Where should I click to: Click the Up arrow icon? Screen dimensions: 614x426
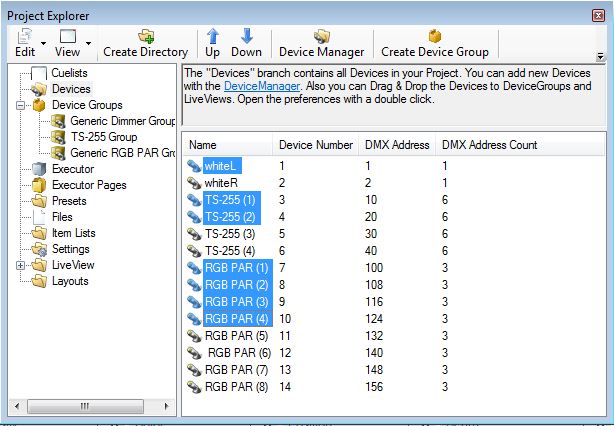pyautogui.click(x=212, y=36)
